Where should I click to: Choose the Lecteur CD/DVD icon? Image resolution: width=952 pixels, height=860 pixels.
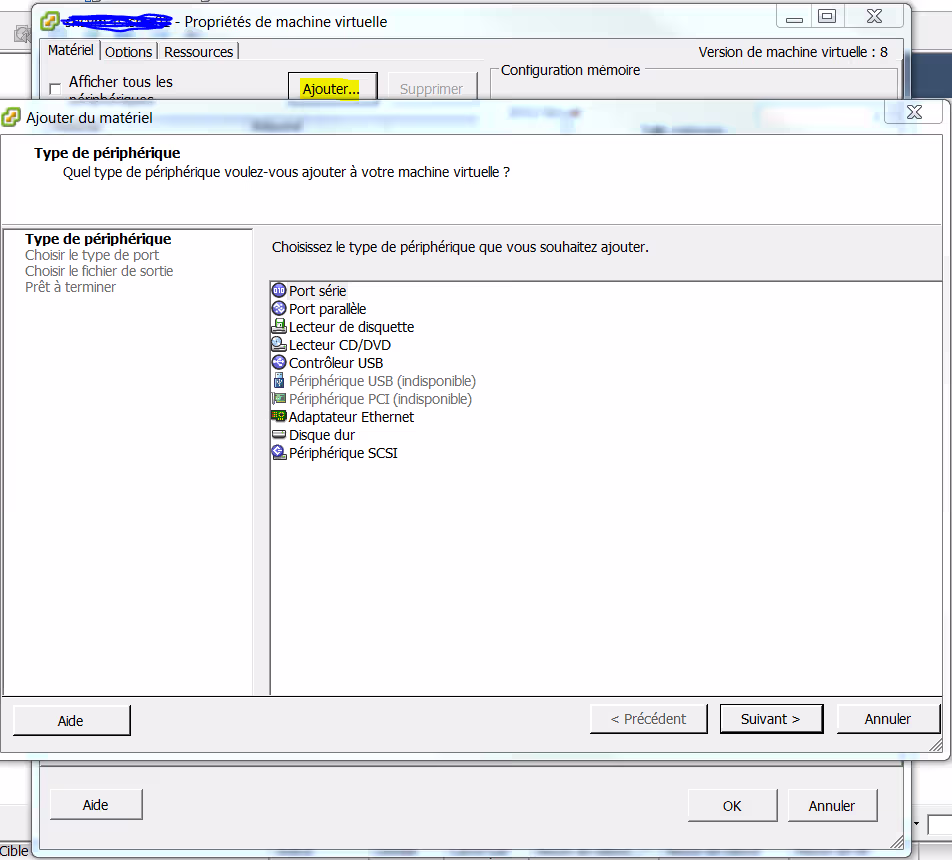pos(279,344)
